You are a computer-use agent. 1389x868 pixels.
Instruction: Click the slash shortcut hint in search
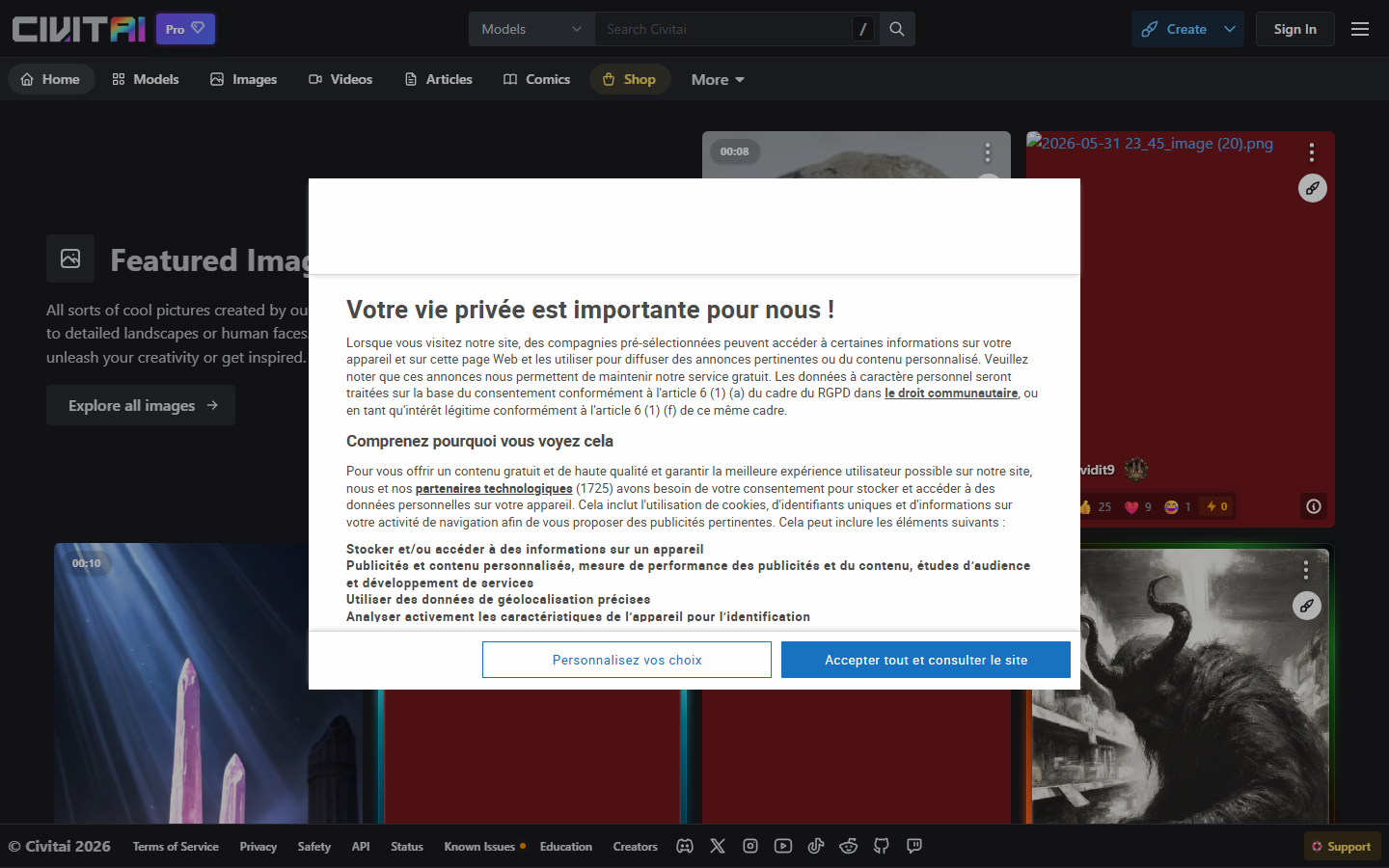[863, 29]
